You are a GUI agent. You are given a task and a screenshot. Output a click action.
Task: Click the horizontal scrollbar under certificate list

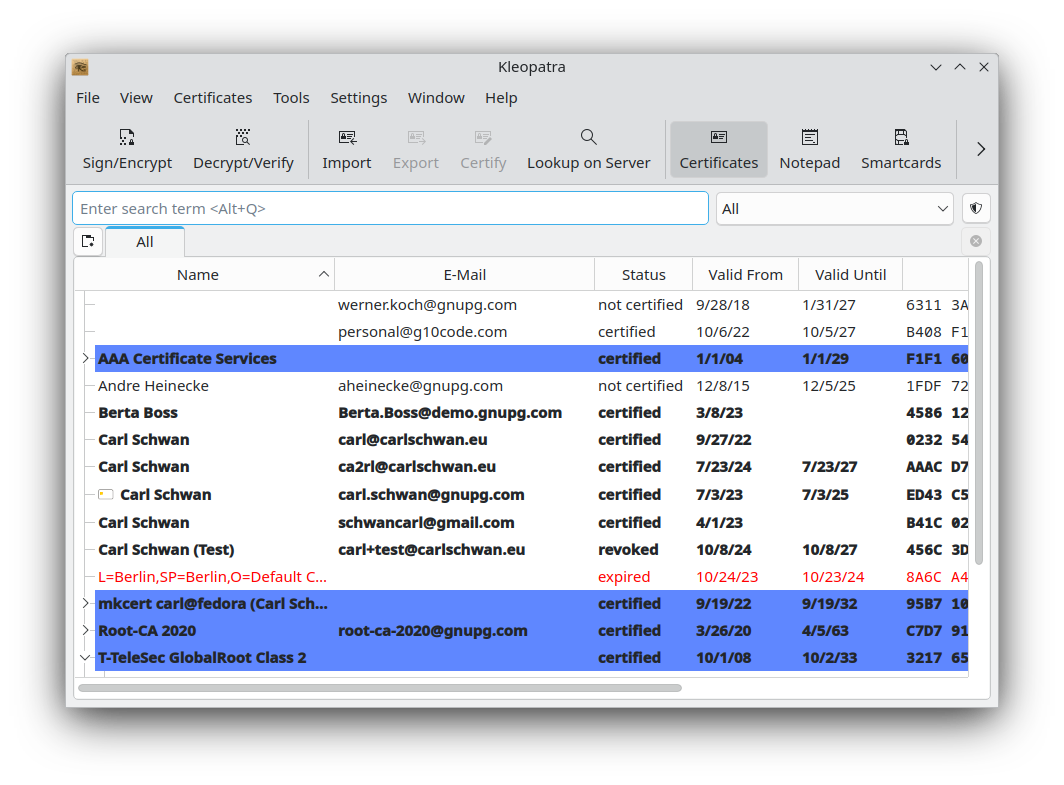click(380, 688)
